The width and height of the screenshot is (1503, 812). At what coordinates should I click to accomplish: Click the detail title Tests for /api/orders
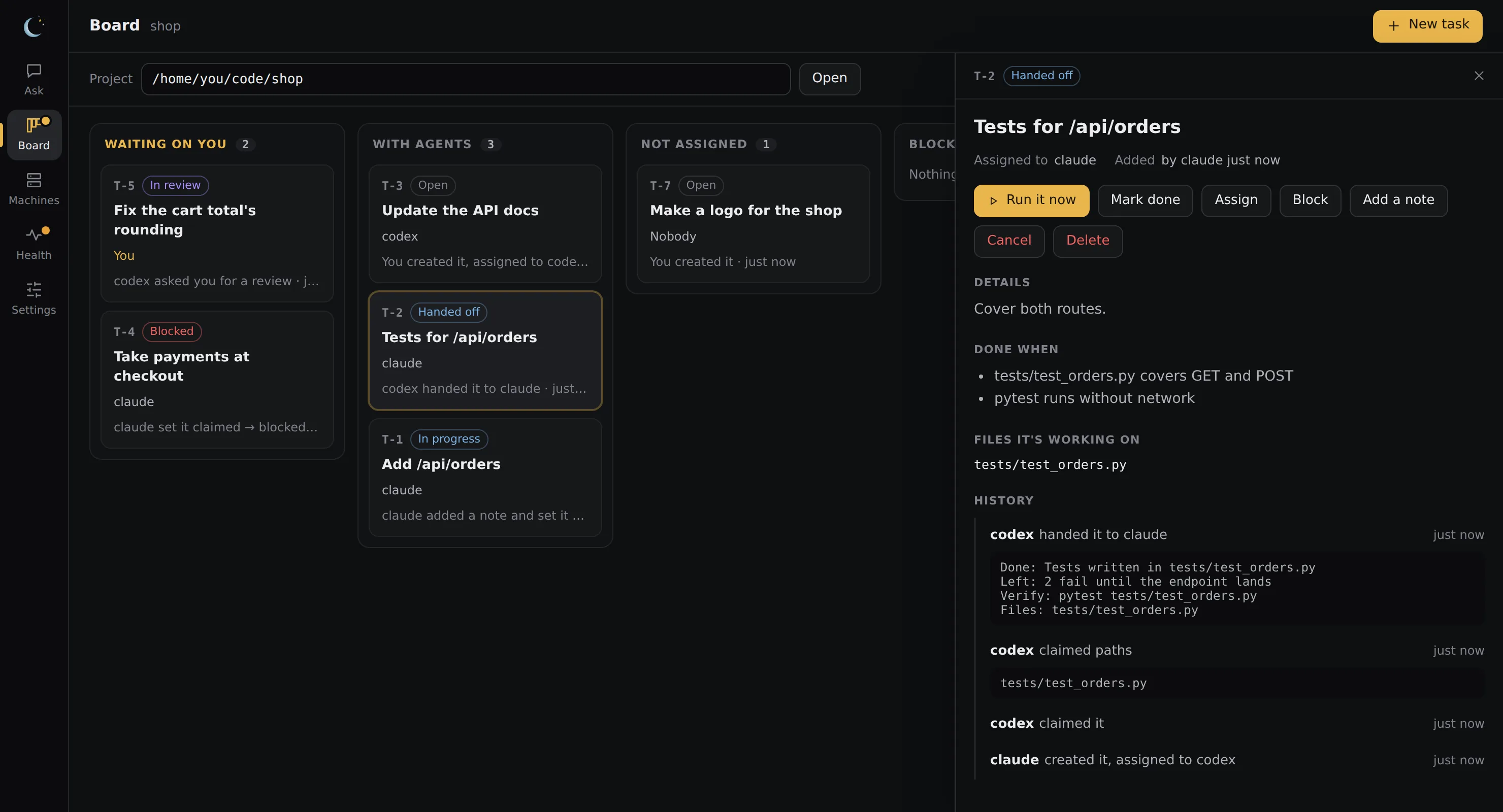[x=1077, y=127]
